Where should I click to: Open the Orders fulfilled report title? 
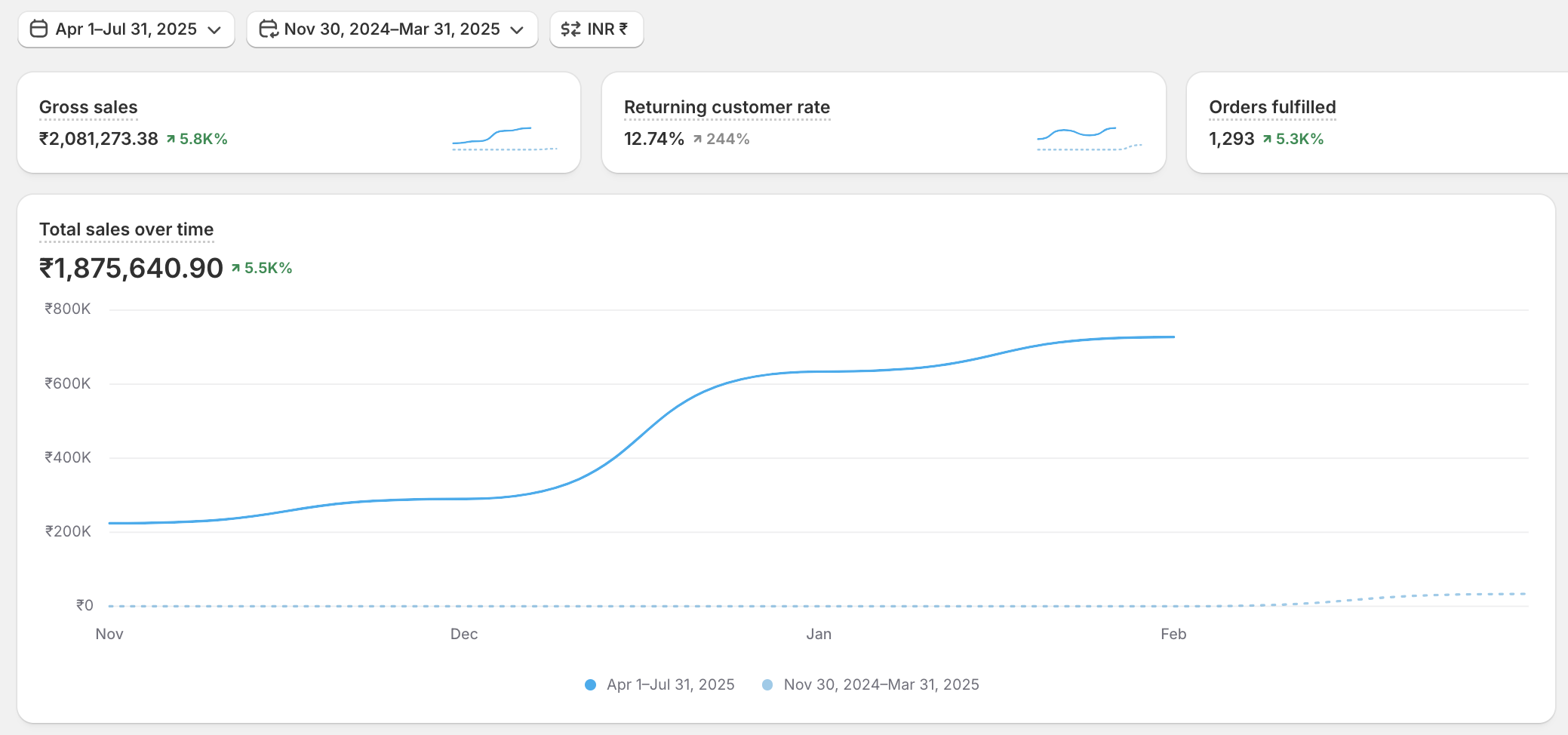click(1272, 107)
